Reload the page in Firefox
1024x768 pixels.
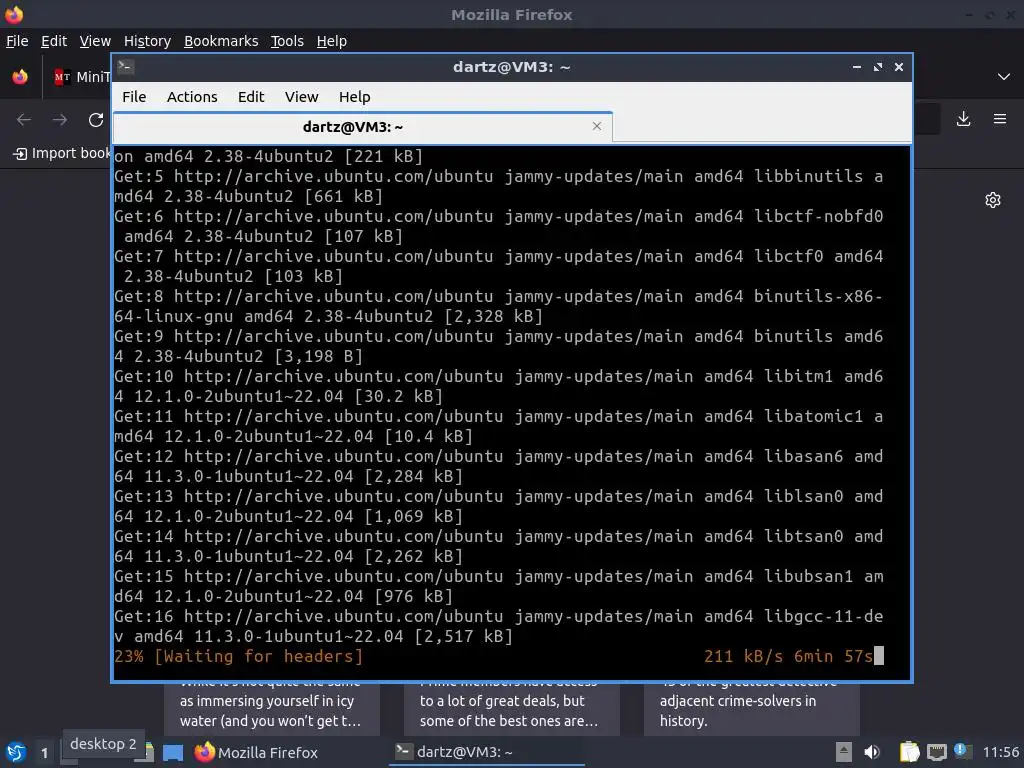click(x=96, y=120)
